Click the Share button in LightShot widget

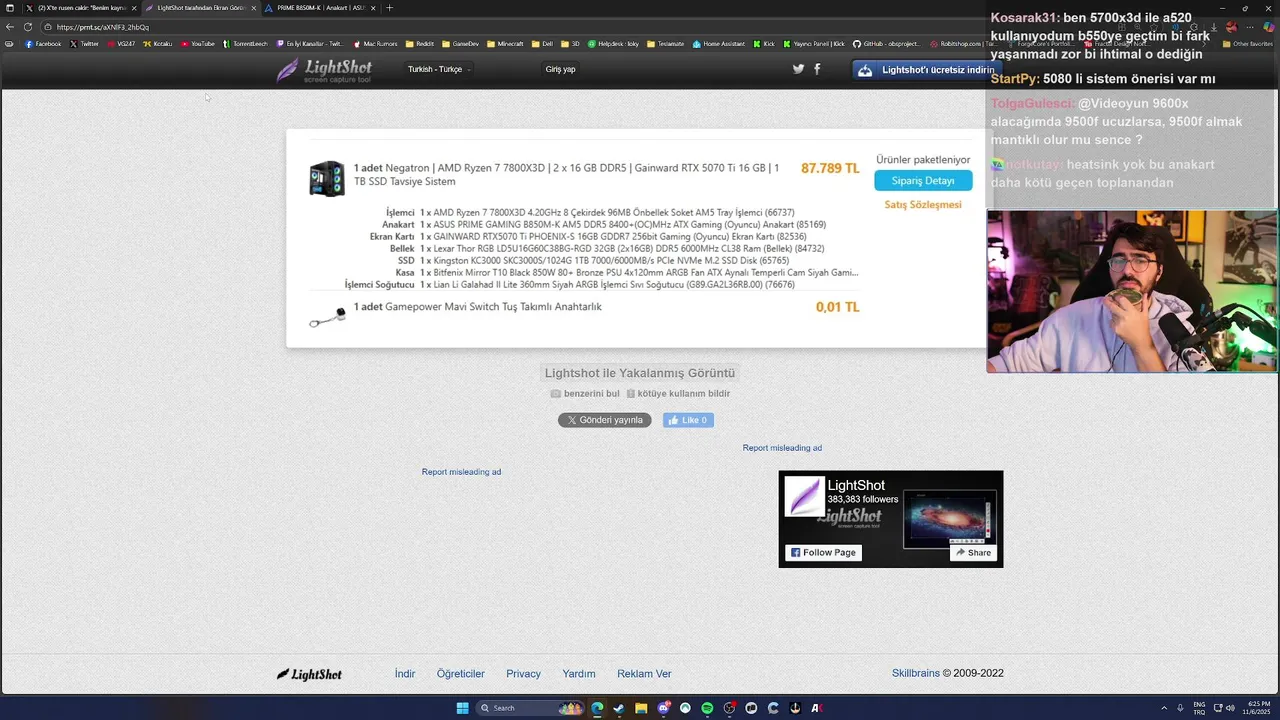pos(973,552)
